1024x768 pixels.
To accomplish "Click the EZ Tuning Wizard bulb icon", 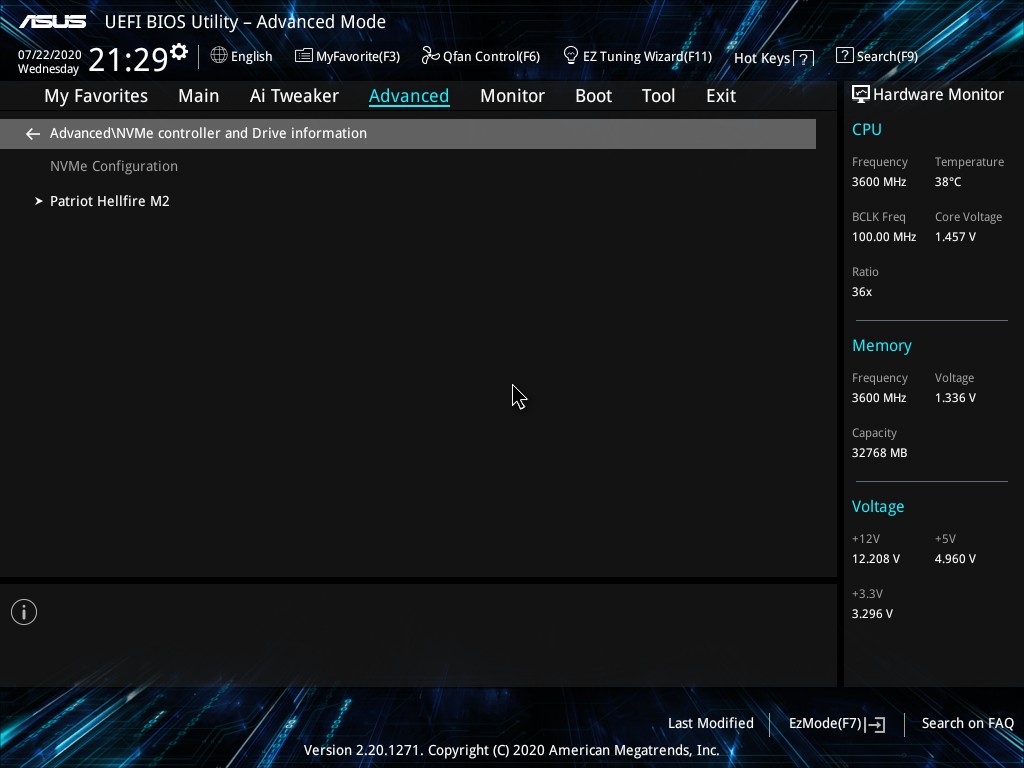I will pyautogui.click(x=571, y=55).
